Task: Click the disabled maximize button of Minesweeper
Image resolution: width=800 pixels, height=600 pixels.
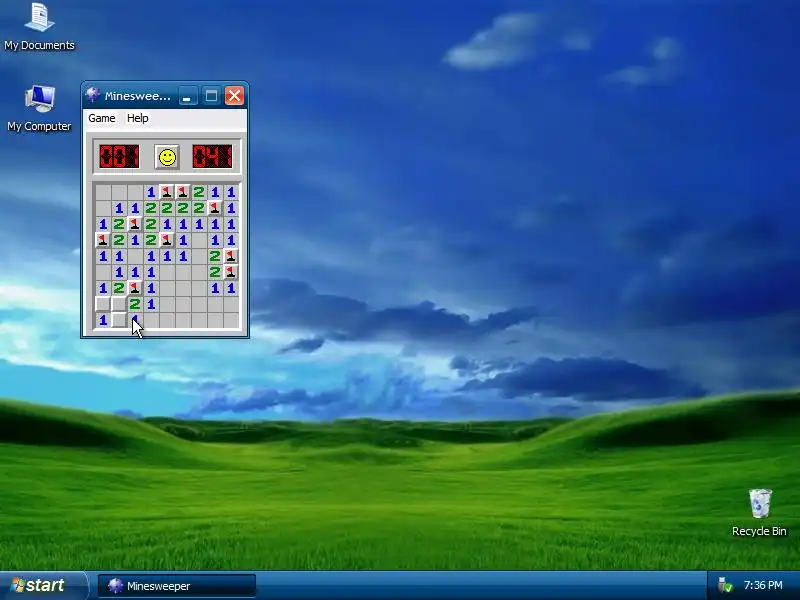Action: coord(211,95)
